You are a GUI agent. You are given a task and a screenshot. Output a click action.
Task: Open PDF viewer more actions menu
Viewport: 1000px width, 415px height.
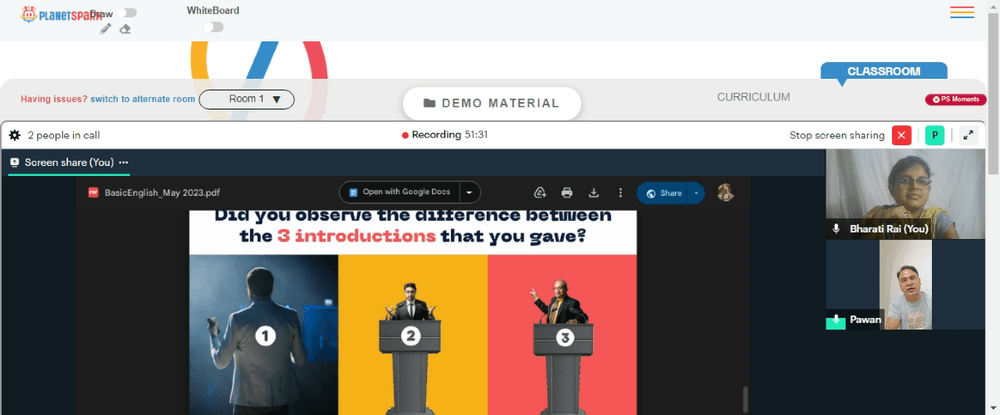(620, 193)
